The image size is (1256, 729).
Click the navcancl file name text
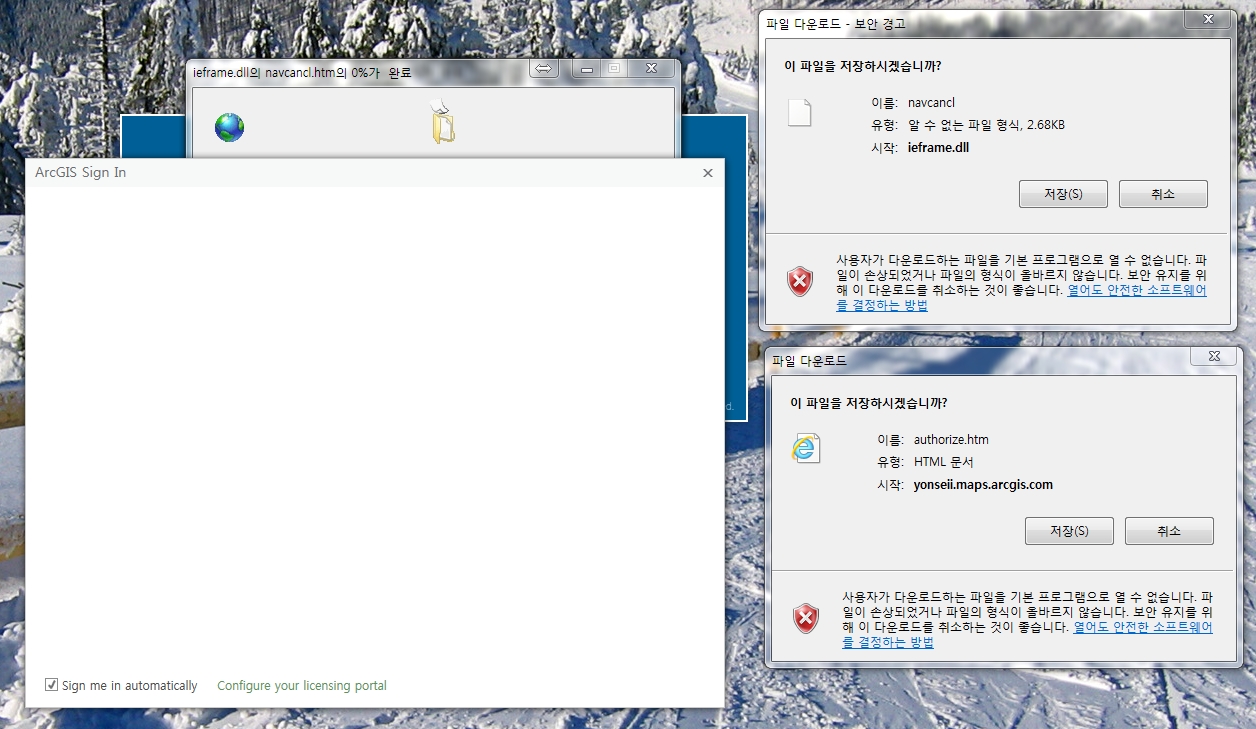coord(931,102)
